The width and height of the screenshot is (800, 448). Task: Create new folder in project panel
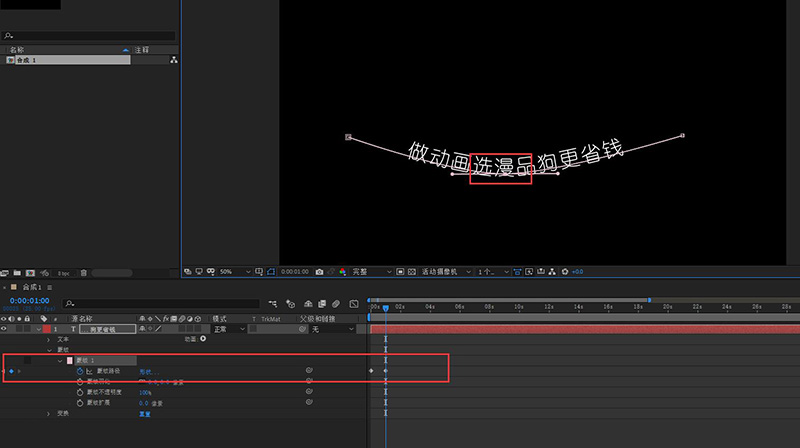pos(17,273)
